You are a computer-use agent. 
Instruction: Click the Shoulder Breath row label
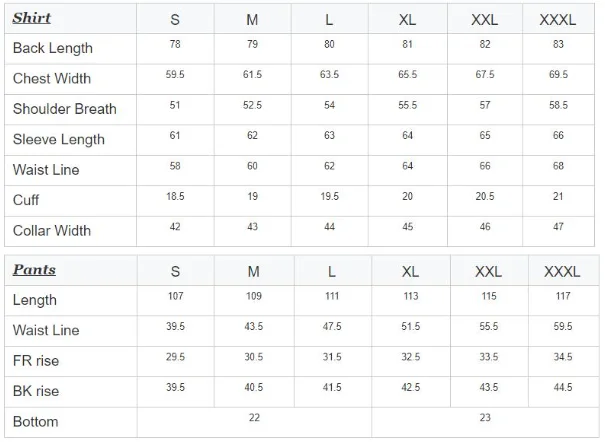64,109
